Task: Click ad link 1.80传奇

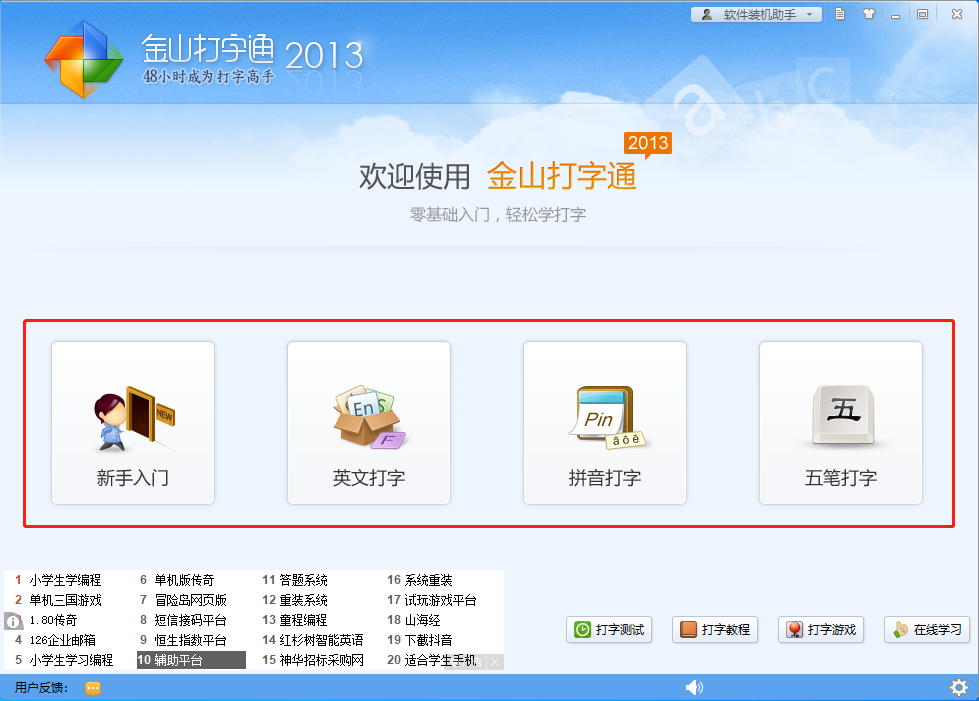Action: pos(53,620)
